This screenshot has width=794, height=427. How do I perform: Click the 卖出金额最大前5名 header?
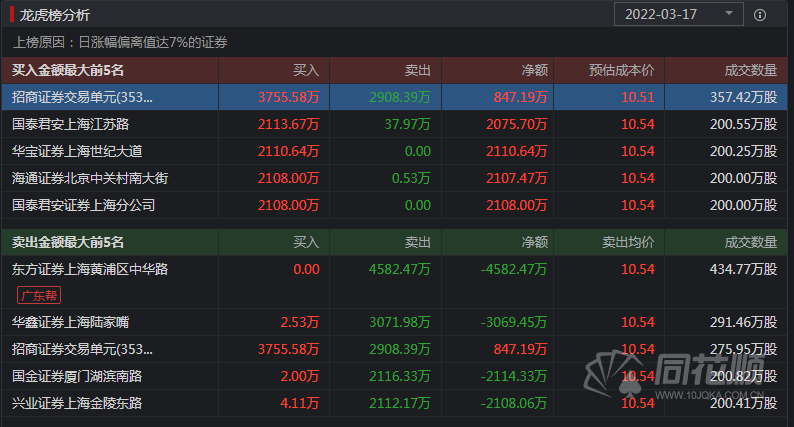(x=68, y=242)
